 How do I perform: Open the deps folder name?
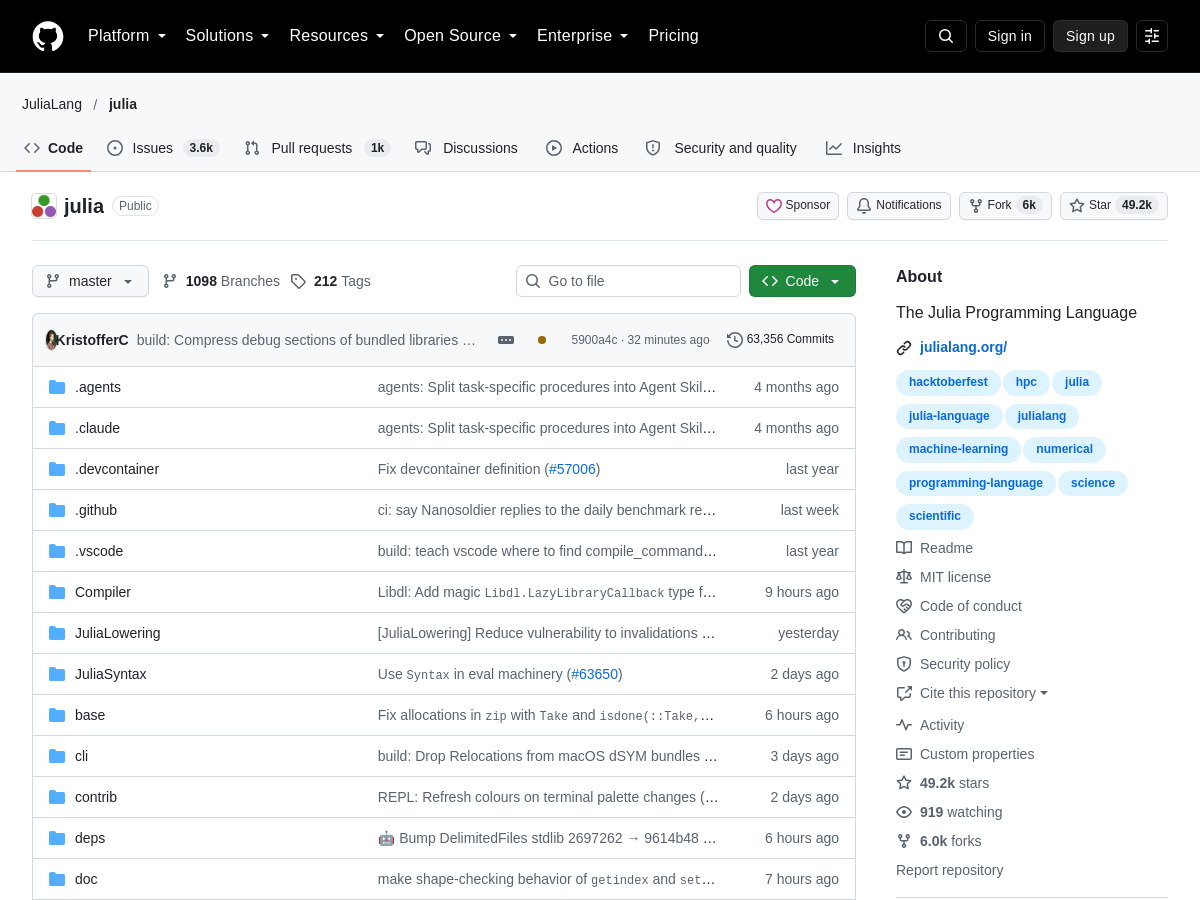click(x=90, y=838)
